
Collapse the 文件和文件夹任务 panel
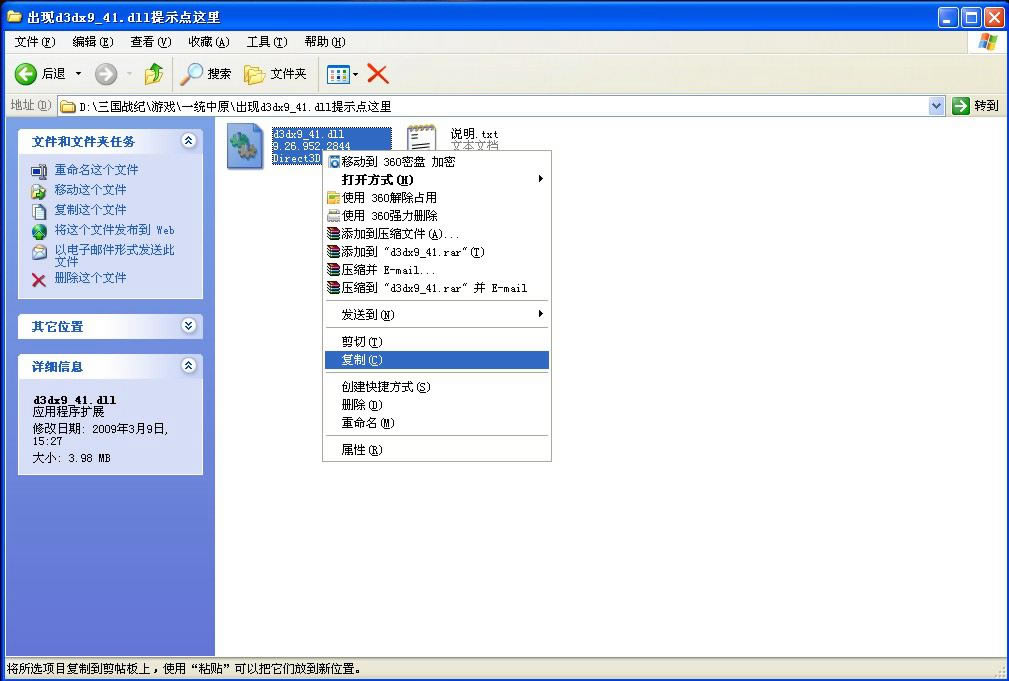point(188,141)
